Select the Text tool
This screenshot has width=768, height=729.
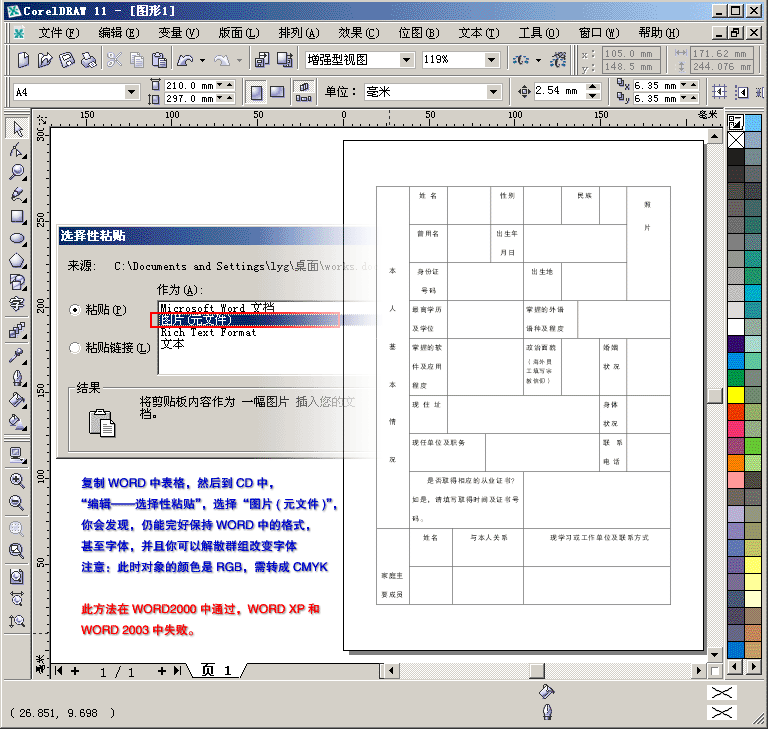17,304
